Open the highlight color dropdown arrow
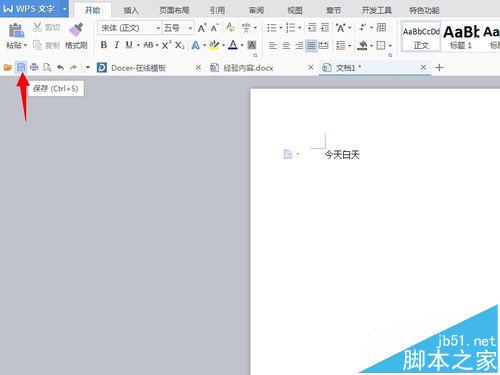The image size is (500, 375). tap(223, 45)
